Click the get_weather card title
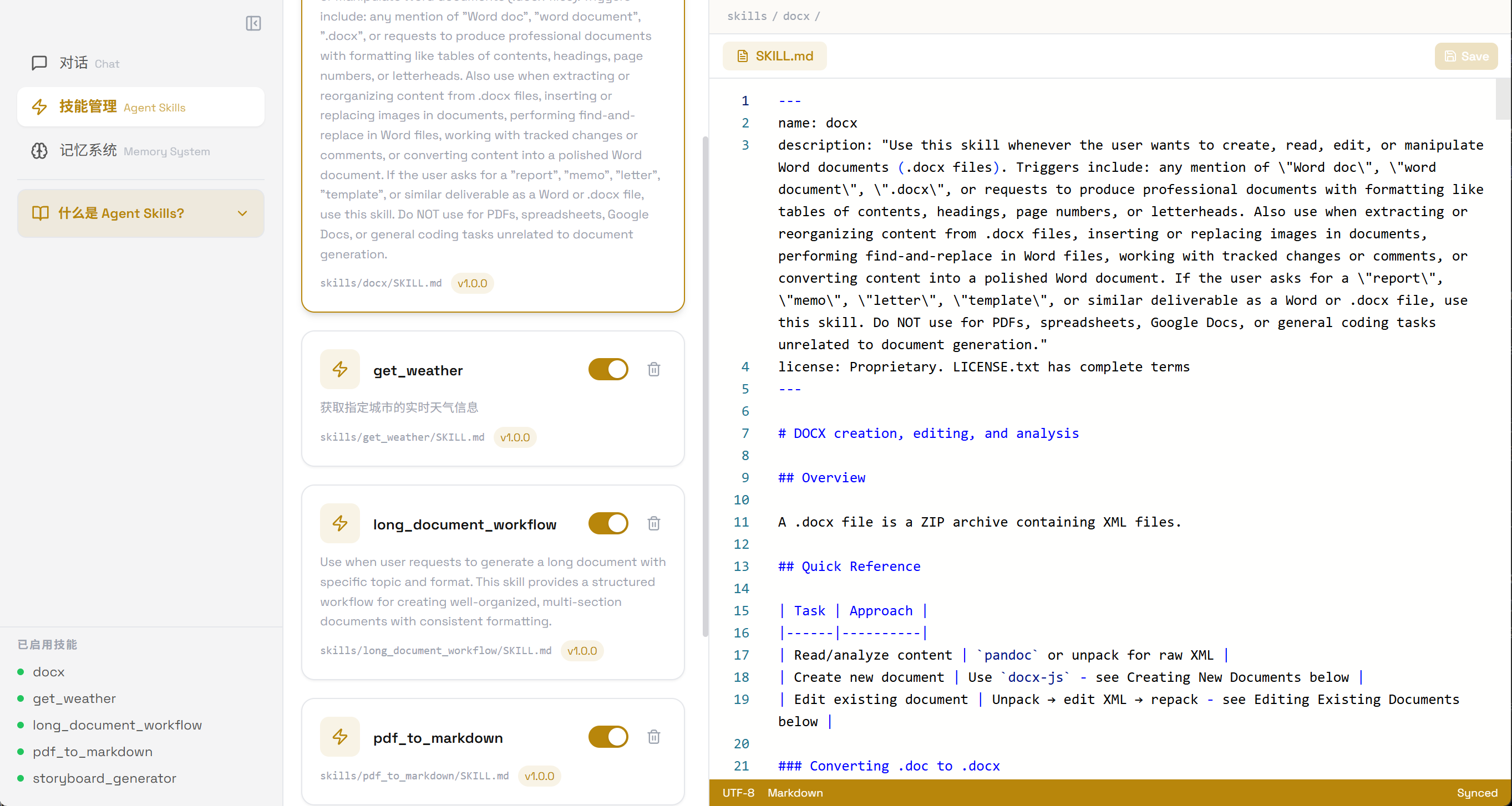The image size is (1512, 806). (x=418, y=370)
